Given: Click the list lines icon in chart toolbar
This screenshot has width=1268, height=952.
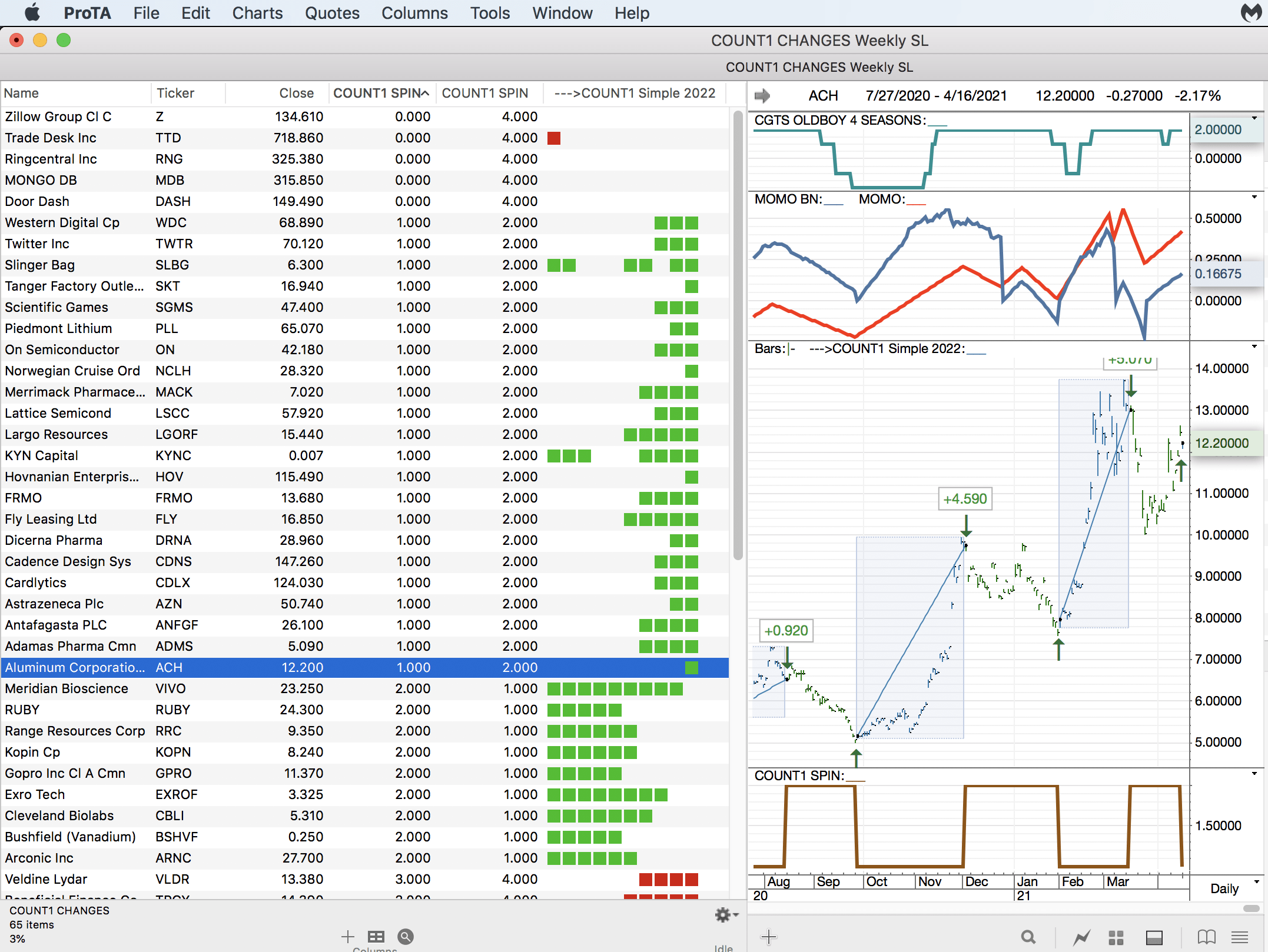Looking at the screenshot, I should 1240,937.
